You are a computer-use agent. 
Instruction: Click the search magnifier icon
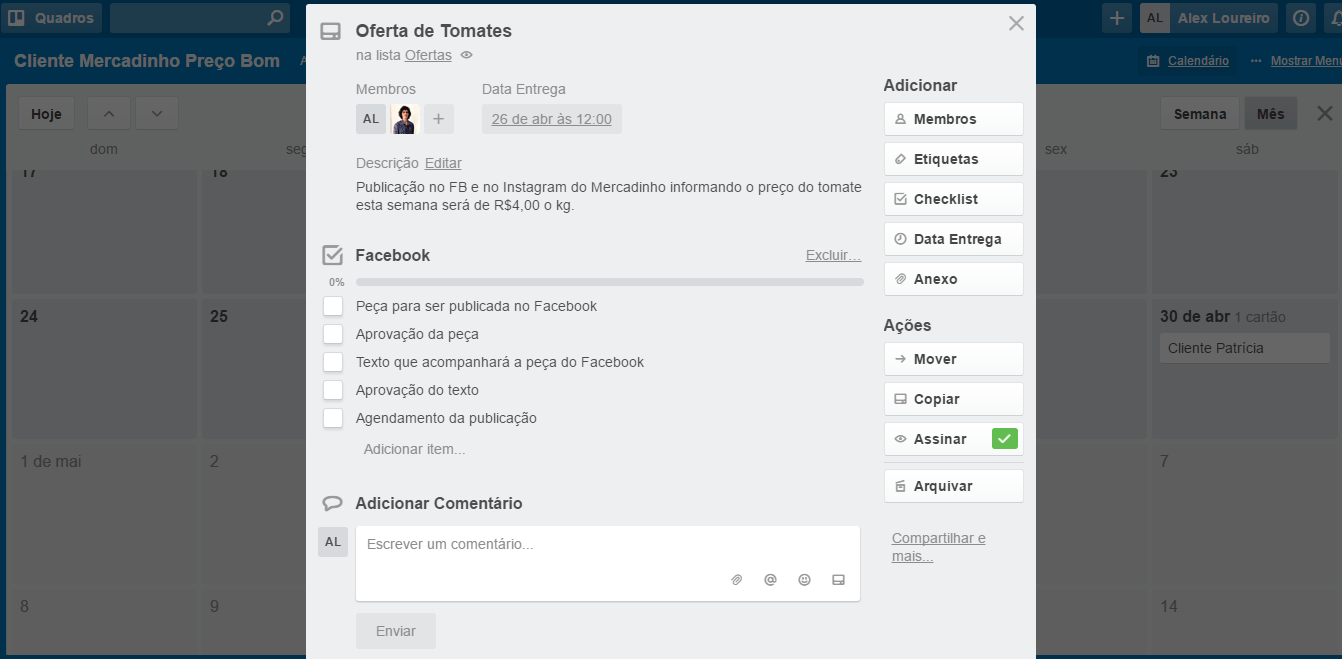click(276, 18)
